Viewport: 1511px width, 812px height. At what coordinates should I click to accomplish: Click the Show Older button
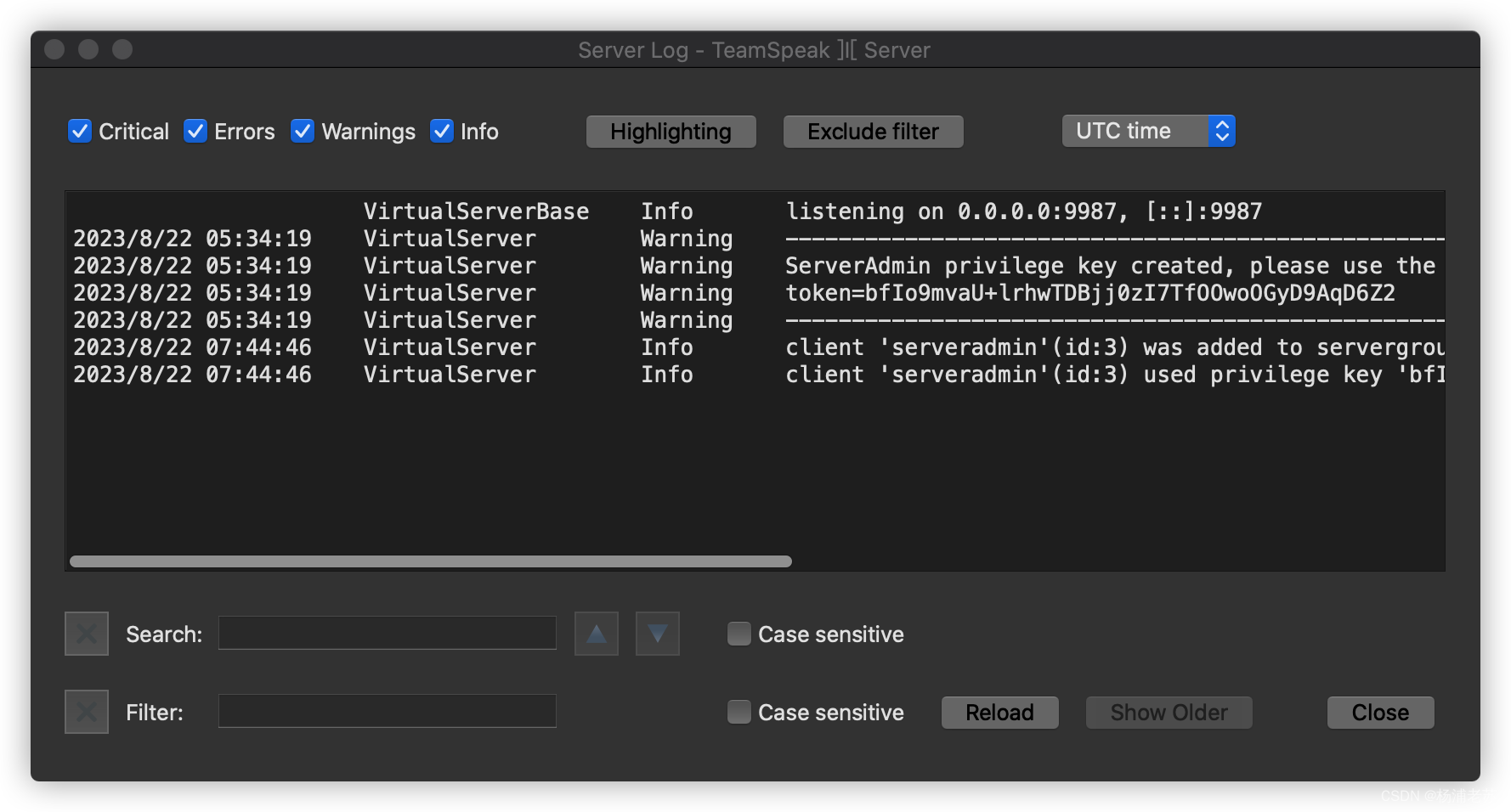tap(1169, 713)
